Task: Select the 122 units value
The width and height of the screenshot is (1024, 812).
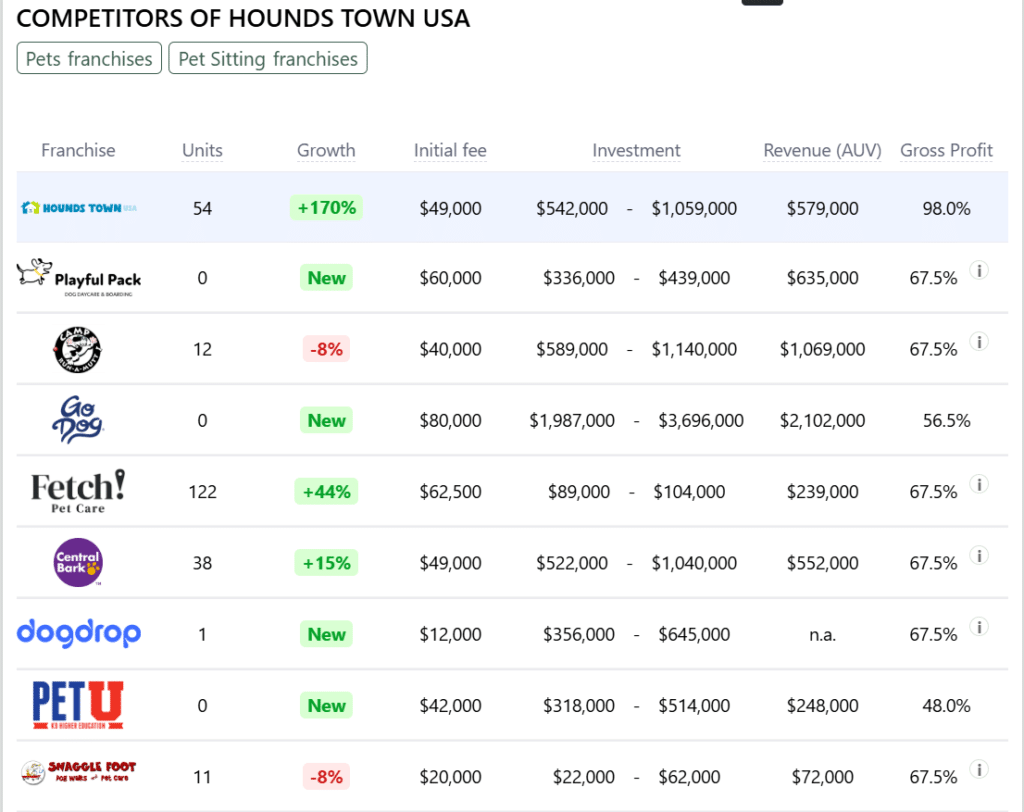Action: 202,491
